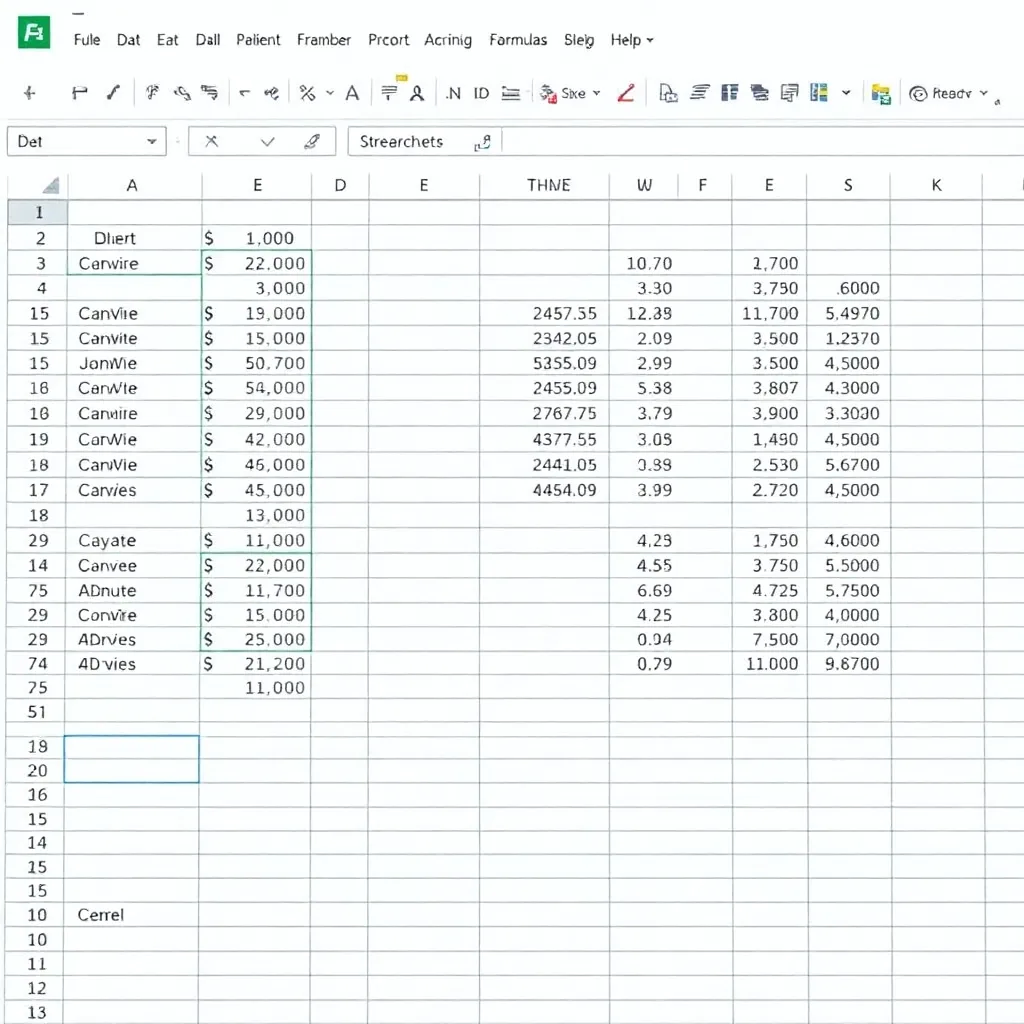
Task: Click the yellow-green table icon
Action: [880, 93]
